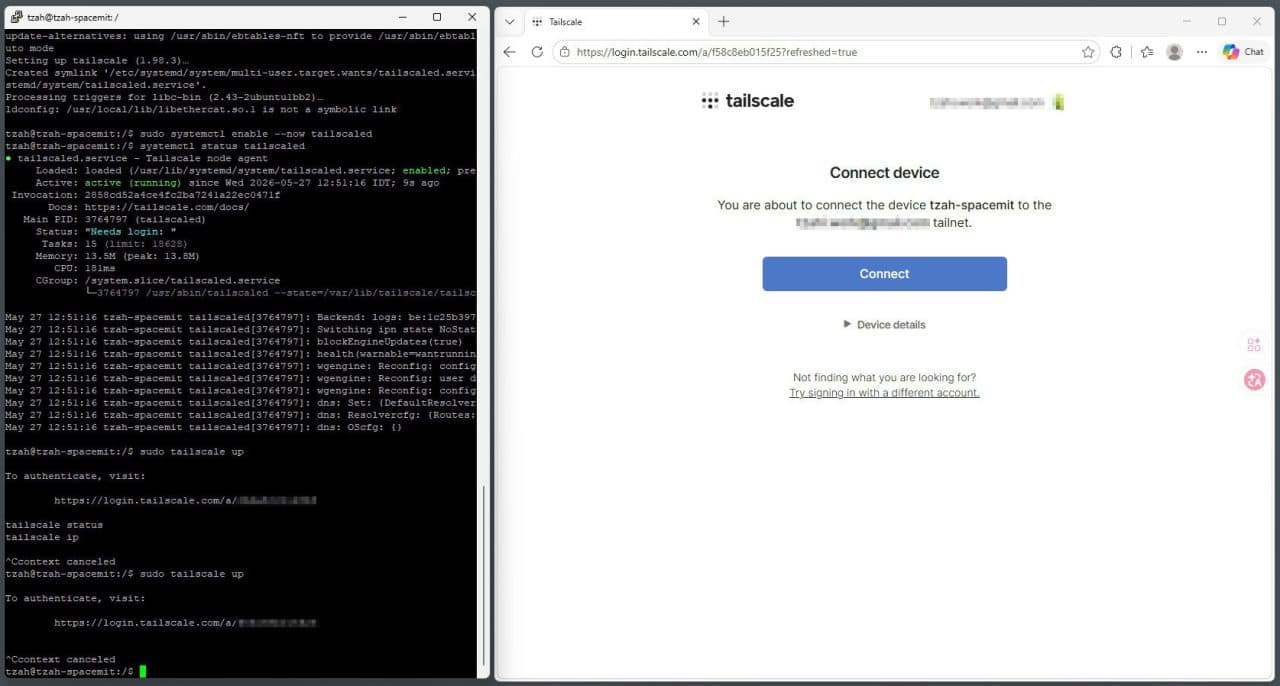Screen dimensions: 1280x686
Task: Click the "tailscale ip" line in the terminal
Action: pos(41,537)
